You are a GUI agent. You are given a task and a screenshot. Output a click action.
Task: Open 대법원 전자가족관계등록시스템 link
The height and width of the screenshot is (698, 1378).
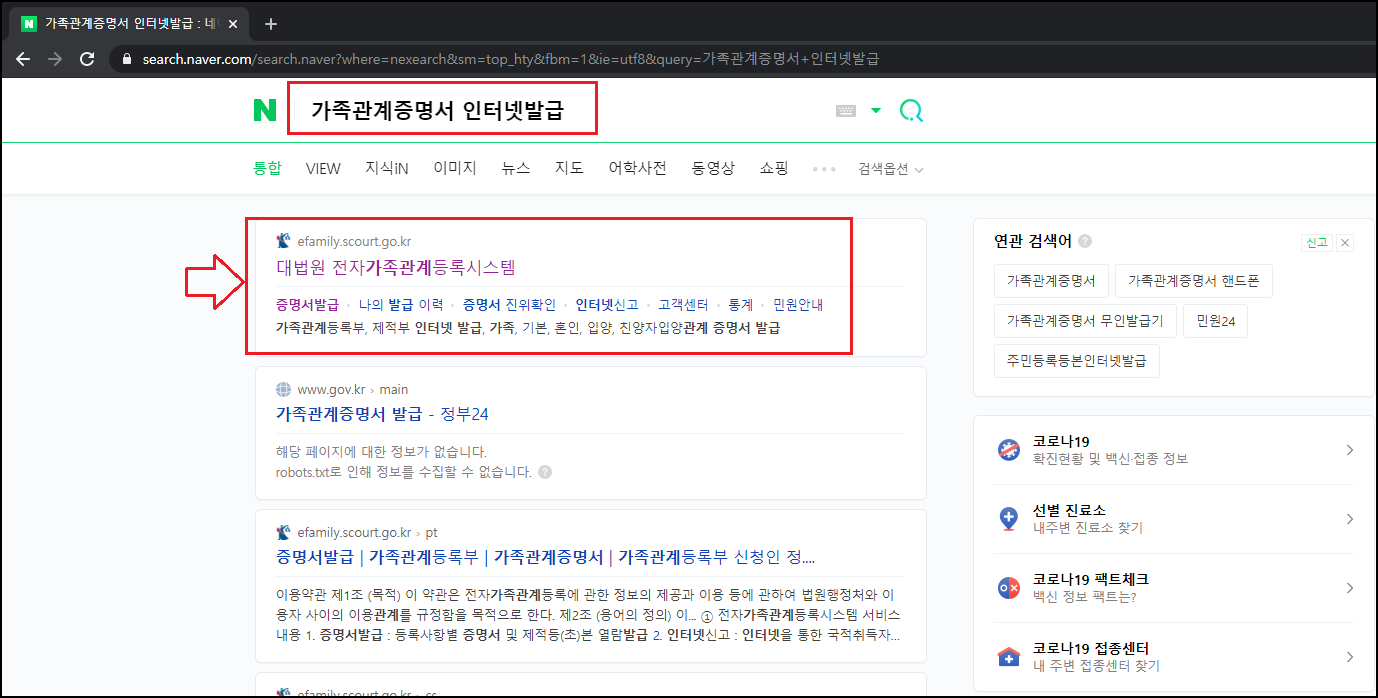(396, 267)
